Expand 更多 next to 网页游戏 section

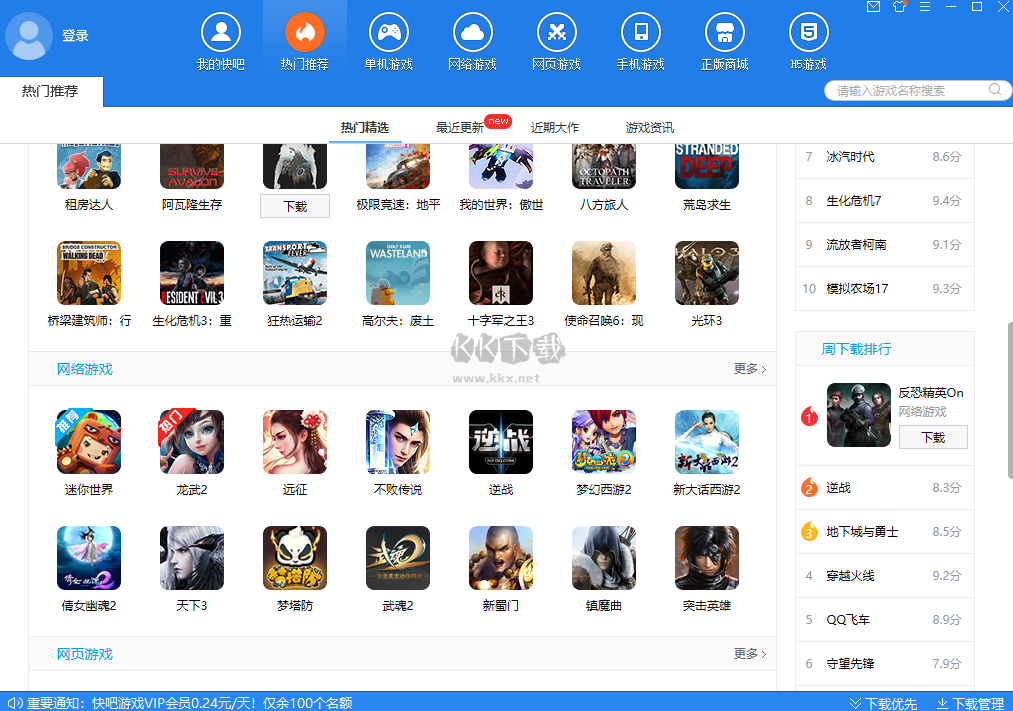[748, 652]
